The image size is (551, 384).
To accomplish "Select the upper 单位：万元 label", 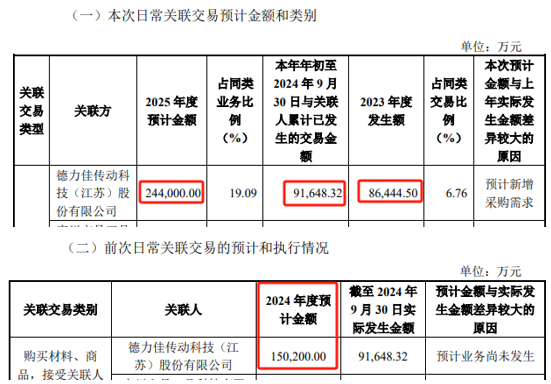I will click(491, 46).
